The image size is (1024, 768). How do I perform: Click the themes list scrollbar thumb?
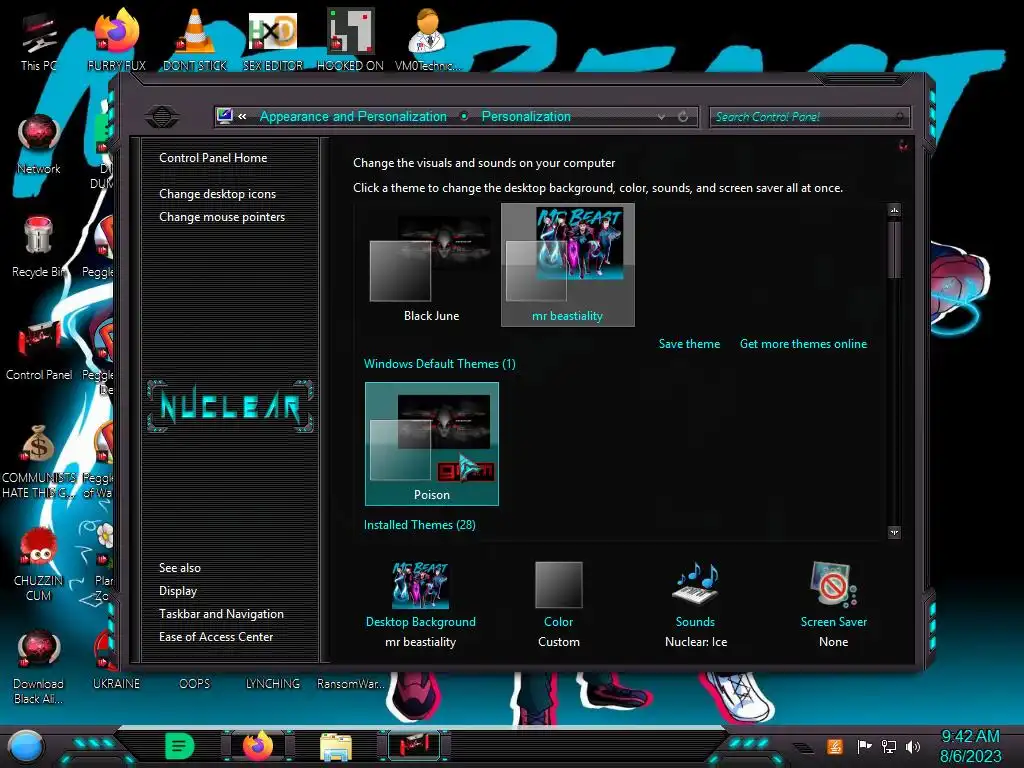pos(895,249)
